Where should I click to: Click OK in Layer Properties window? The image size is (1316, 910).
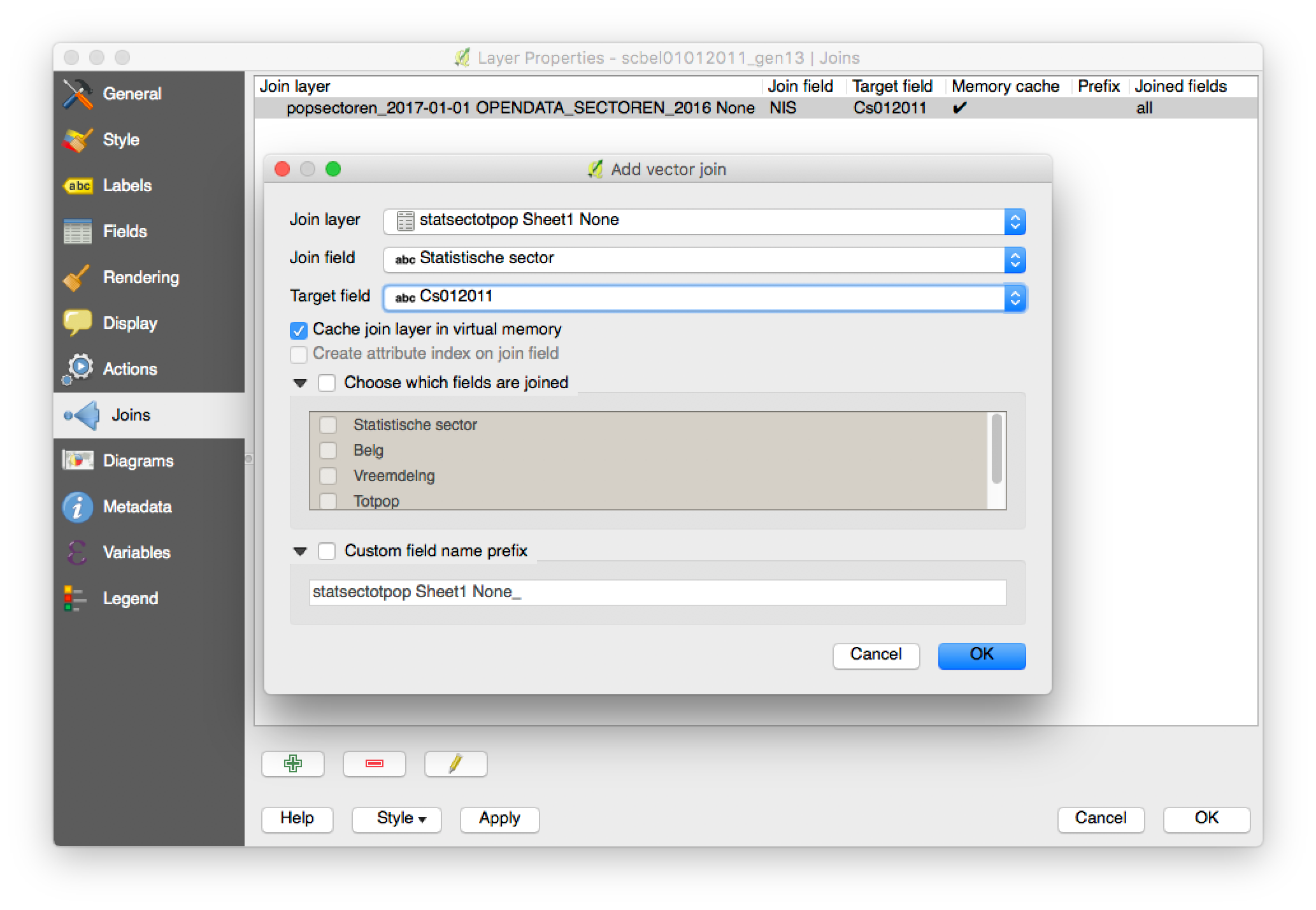(1206, 819)
